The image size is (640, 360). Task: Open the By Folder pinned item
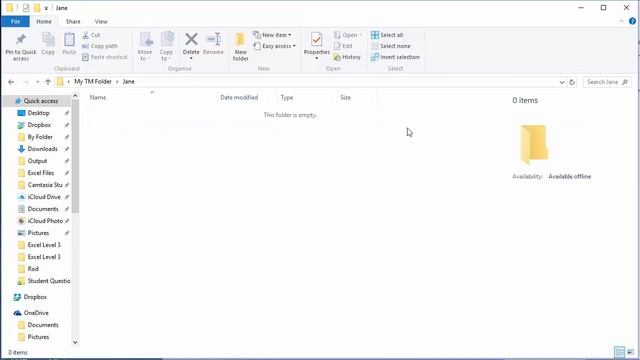[x=40, y=137]
